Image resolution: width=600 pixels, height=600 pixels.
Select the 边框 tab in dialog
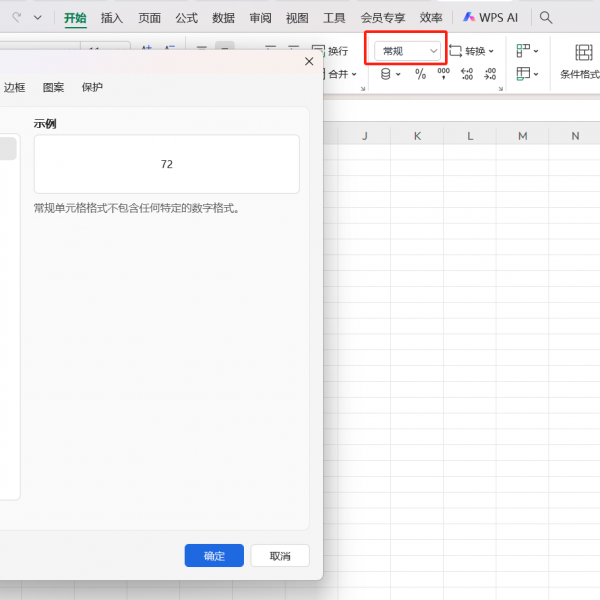[x=14, y=87]
